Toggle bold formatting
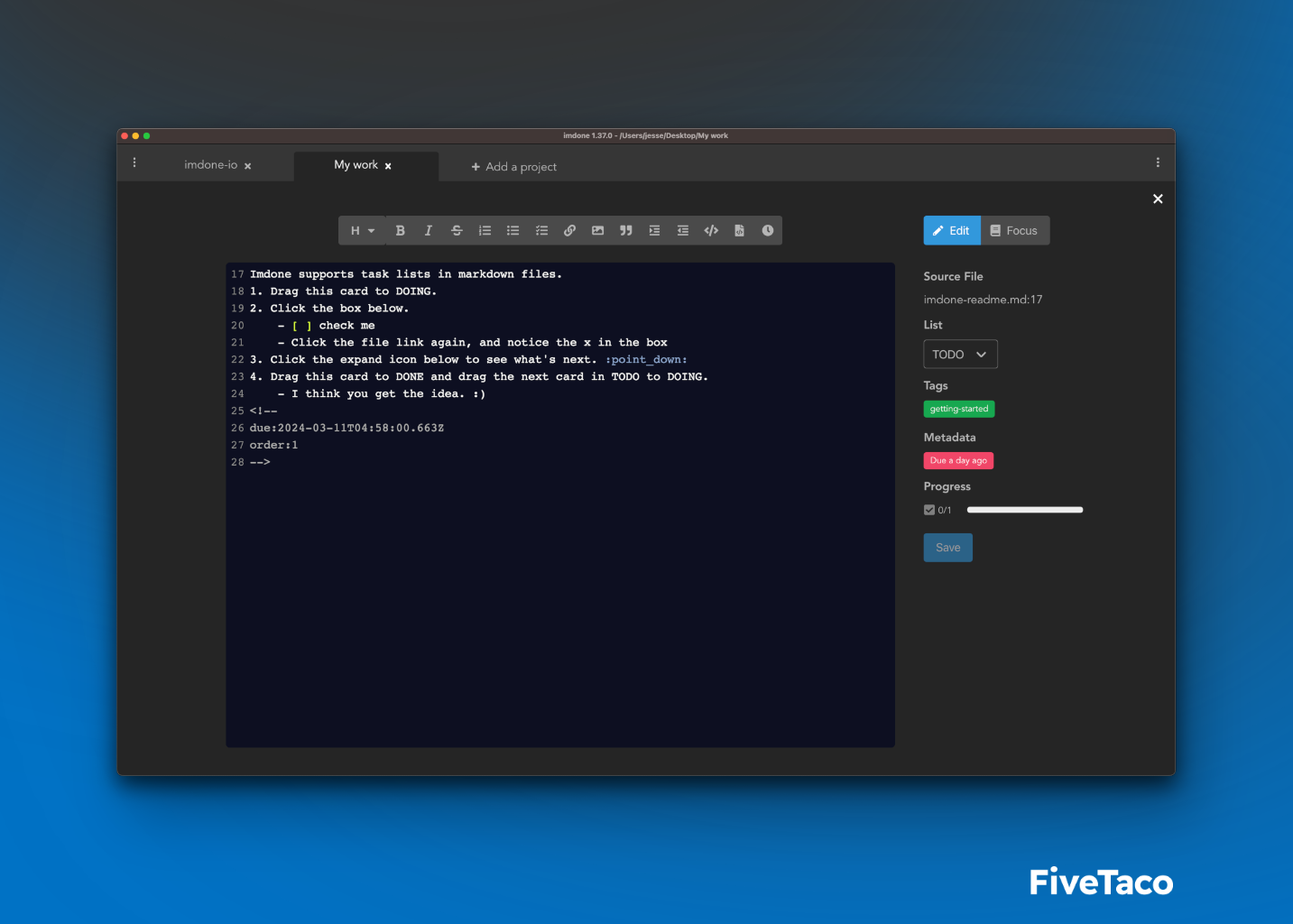Image resolution: width=1293 pixels, height=924 pixels. click(x=401, y=231)
